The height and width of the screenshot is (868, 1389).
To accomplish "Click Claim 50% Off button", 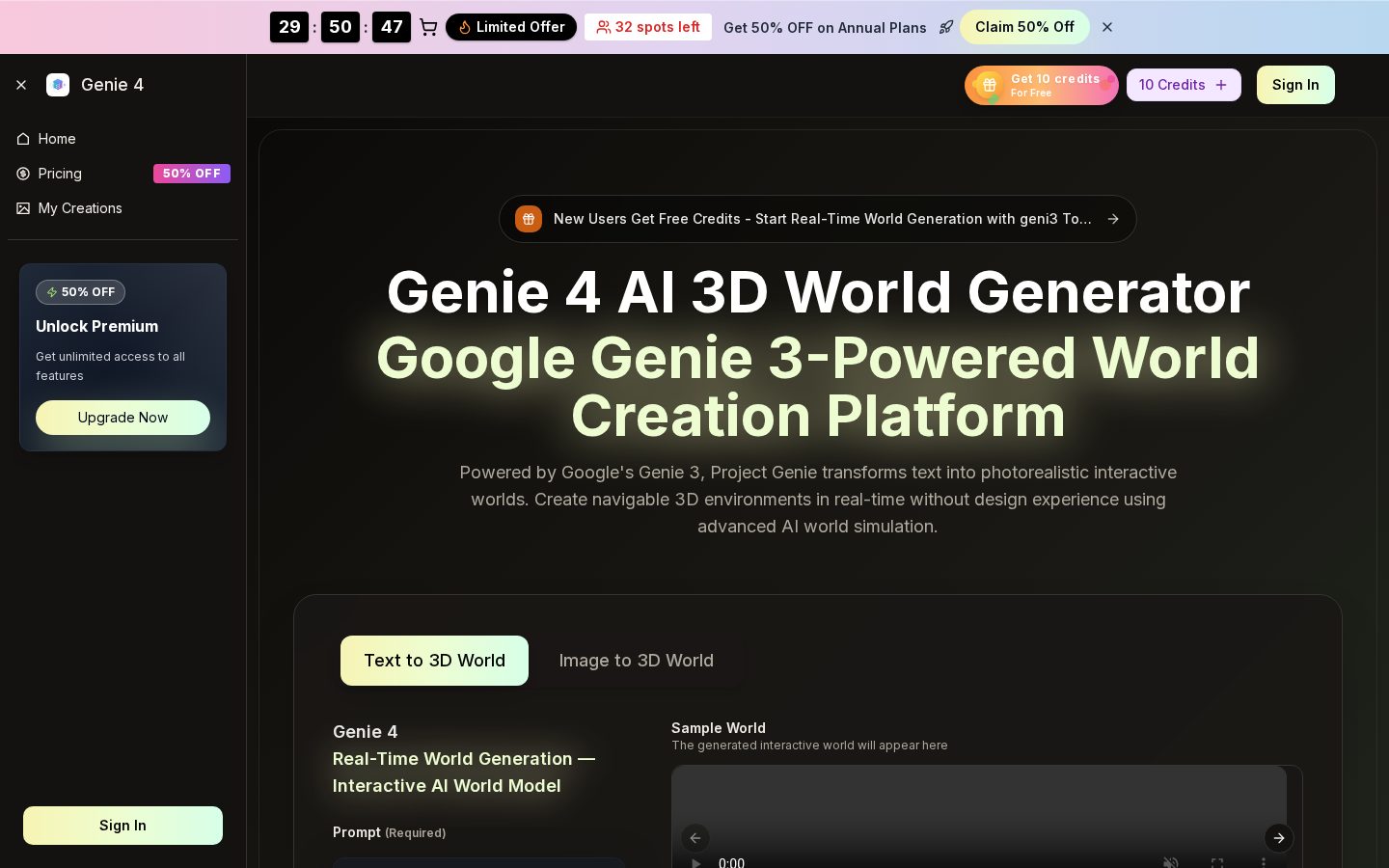I will [x=1024, y=27].
